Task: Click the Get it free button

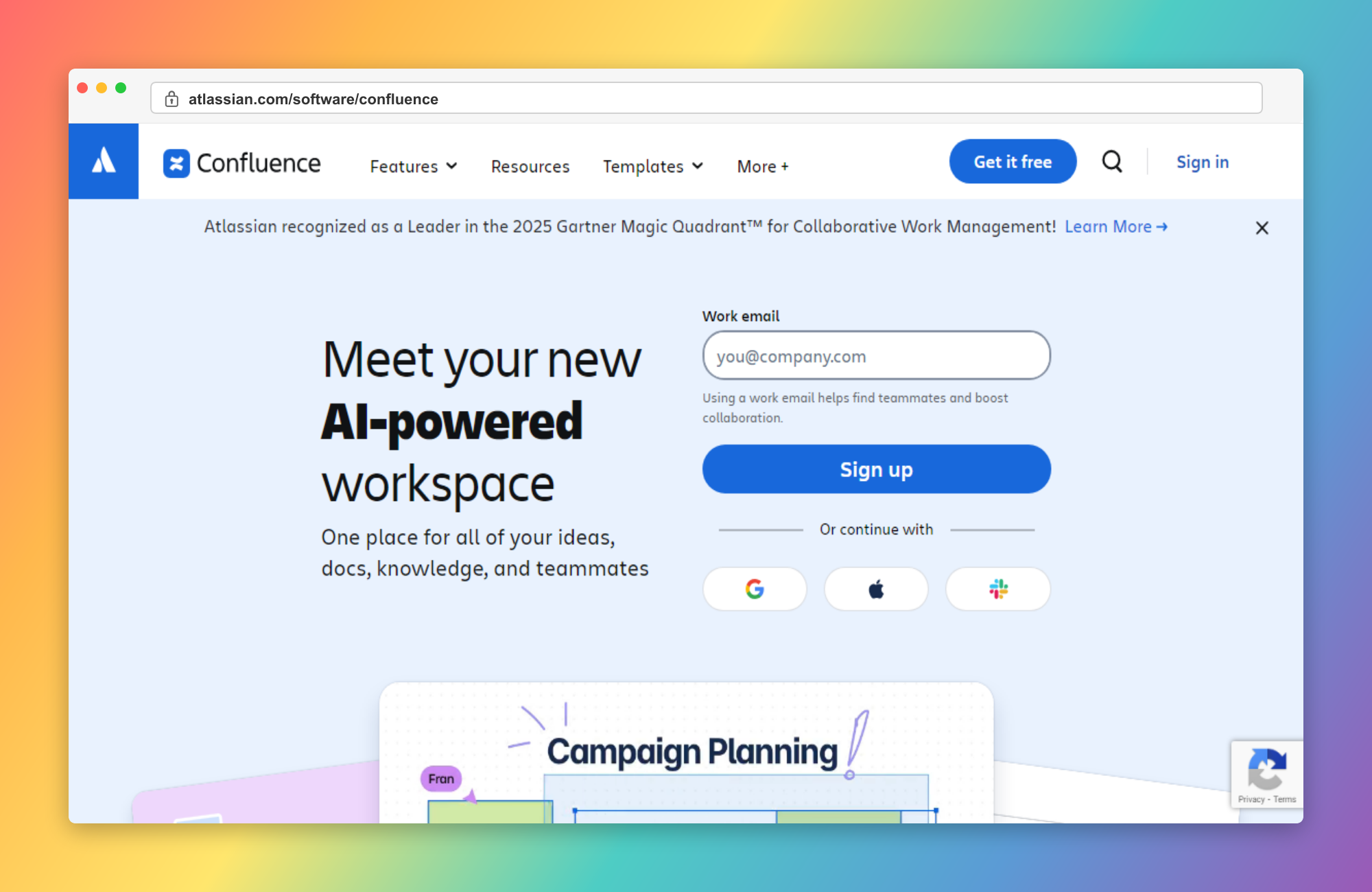Action: click(1013, 161)
